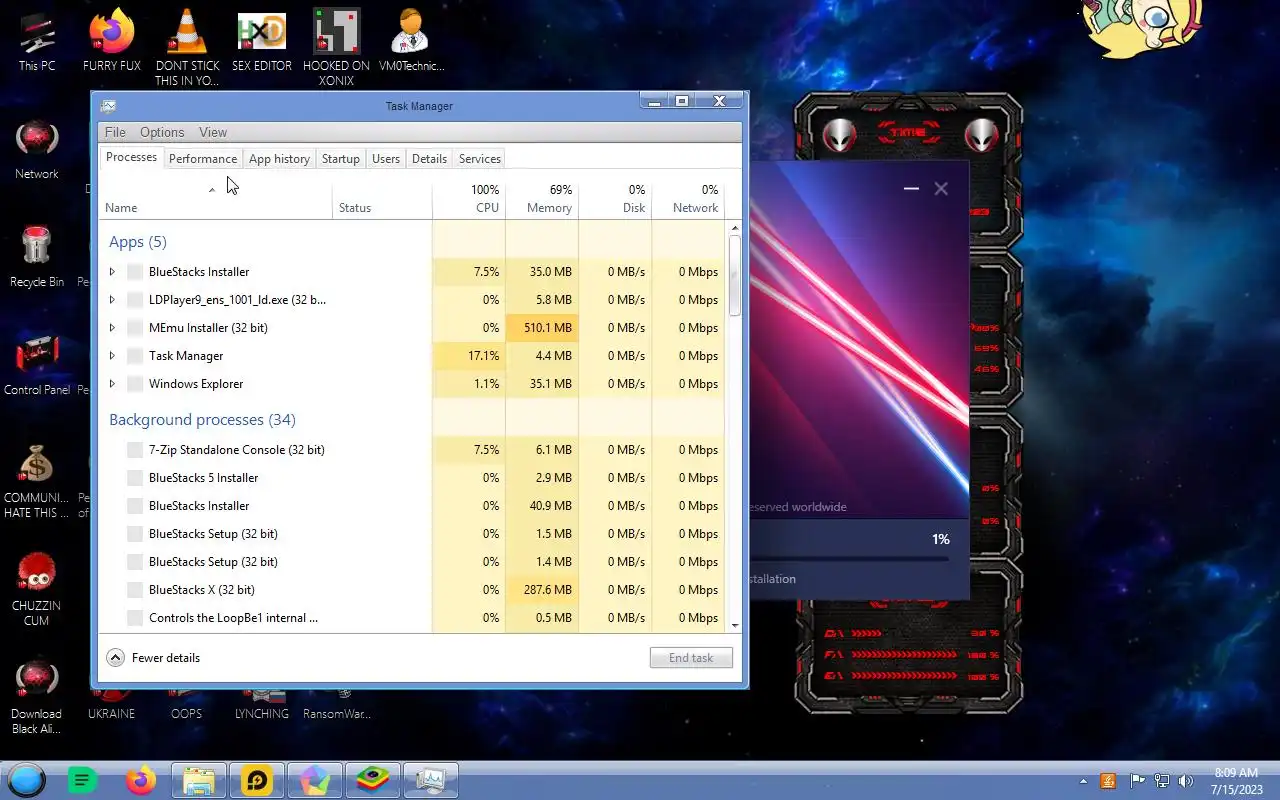The height and width of the screenshot is (800, 1280).
Task: Click the Background processes (34) heading
Action: 202,420
